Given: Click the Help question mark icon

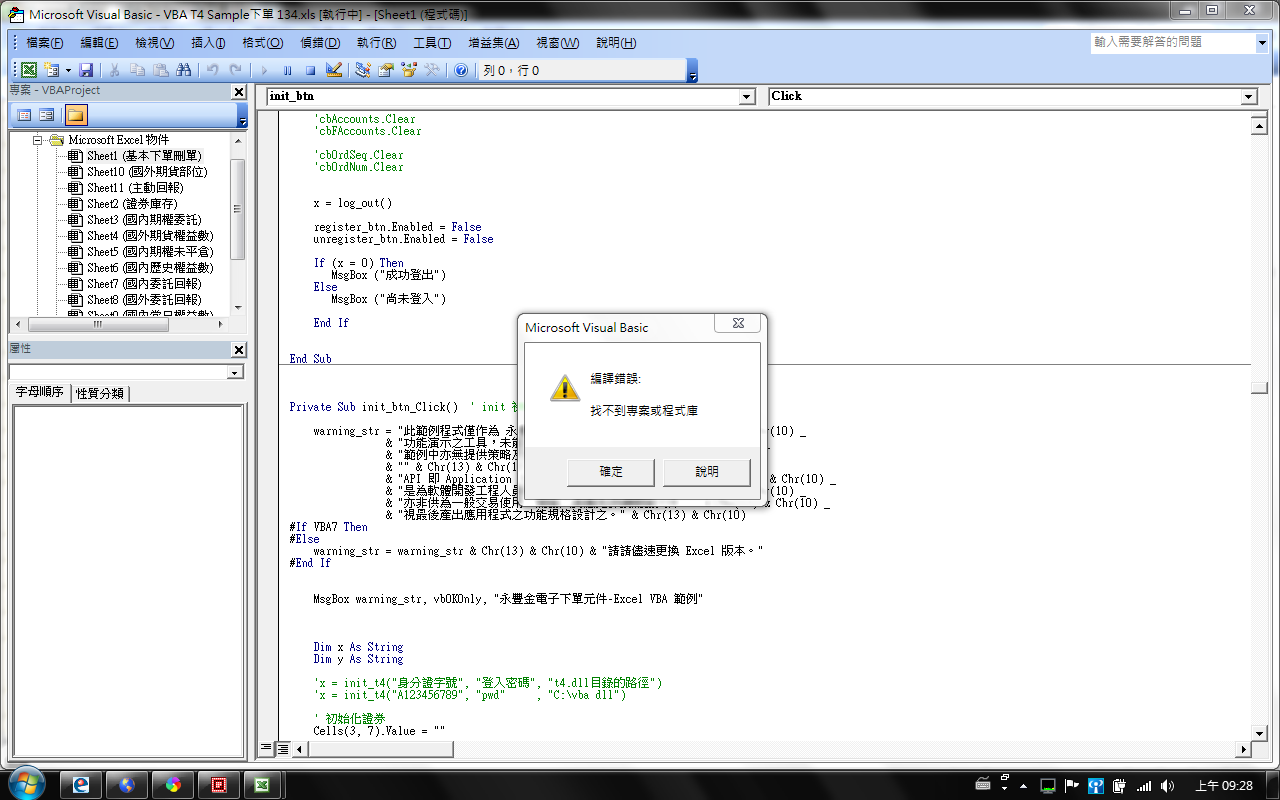Looking at the screenshot, I should tap(461, 70).
